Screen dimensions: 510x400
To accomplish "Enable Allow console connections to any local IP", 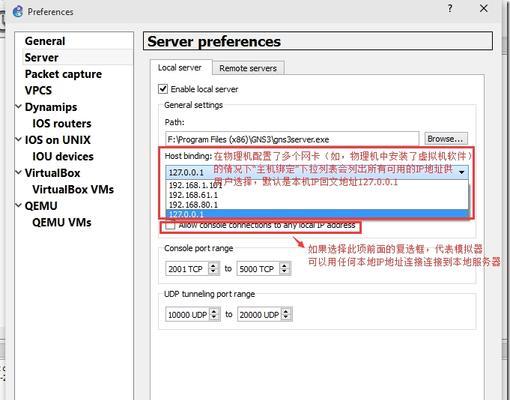I will (170, 226).
